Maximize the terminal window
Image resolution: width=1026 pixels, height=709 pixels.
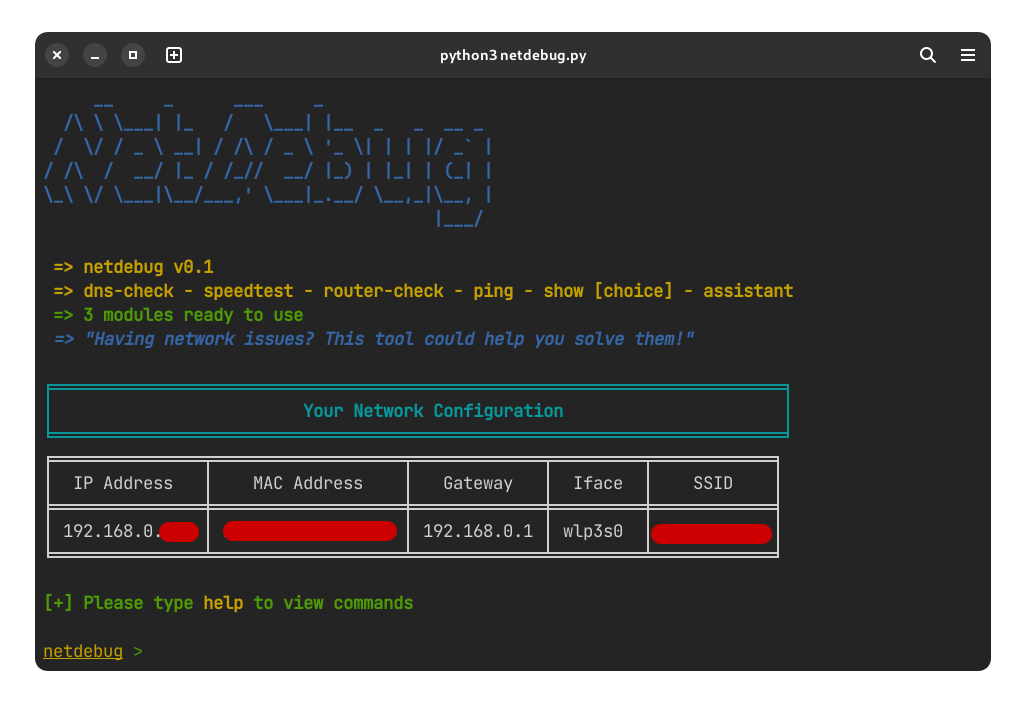pyautogui.click(x=133, y=55)
